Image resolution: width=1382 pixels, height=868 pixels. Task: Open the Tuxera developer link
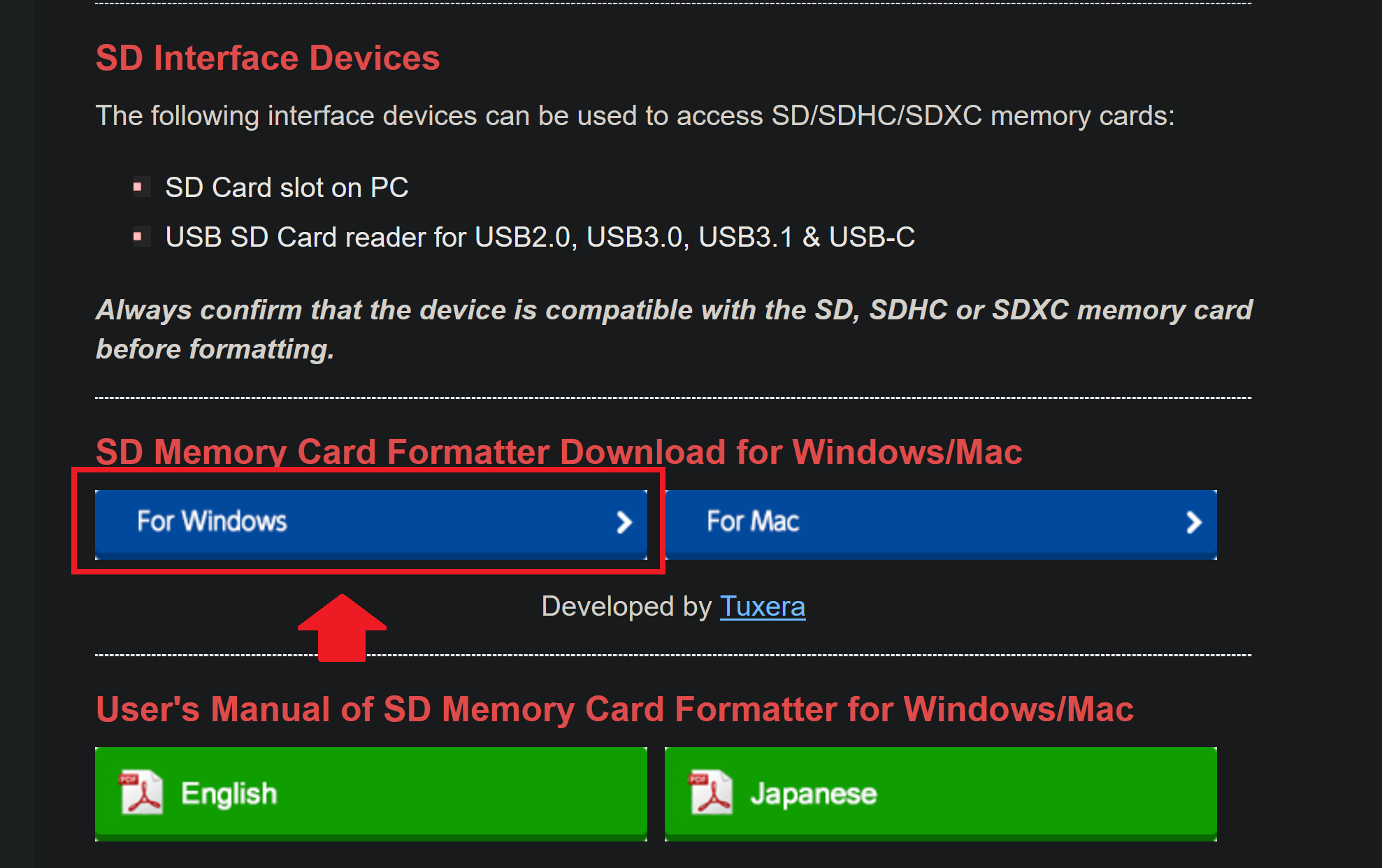pyautogui.click(x=762, y=606)
